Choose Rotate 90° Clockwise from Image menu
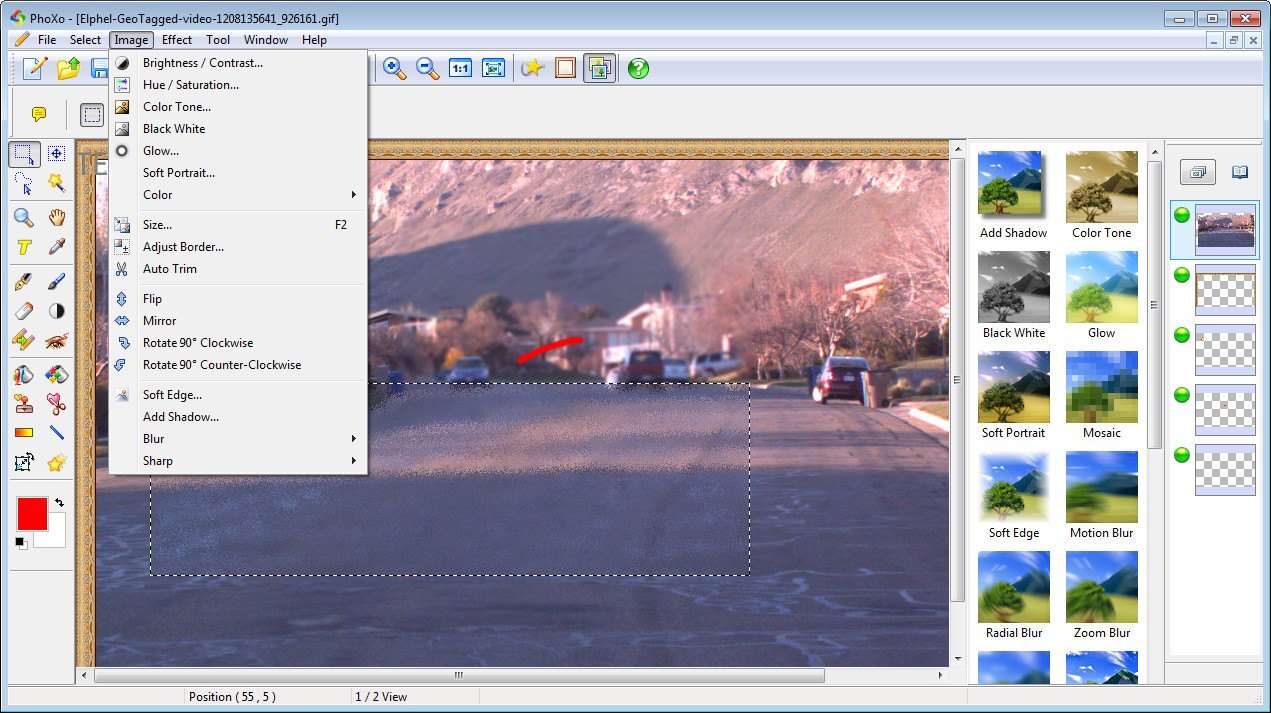This screenshot has height=713, width=1271. 197,342
